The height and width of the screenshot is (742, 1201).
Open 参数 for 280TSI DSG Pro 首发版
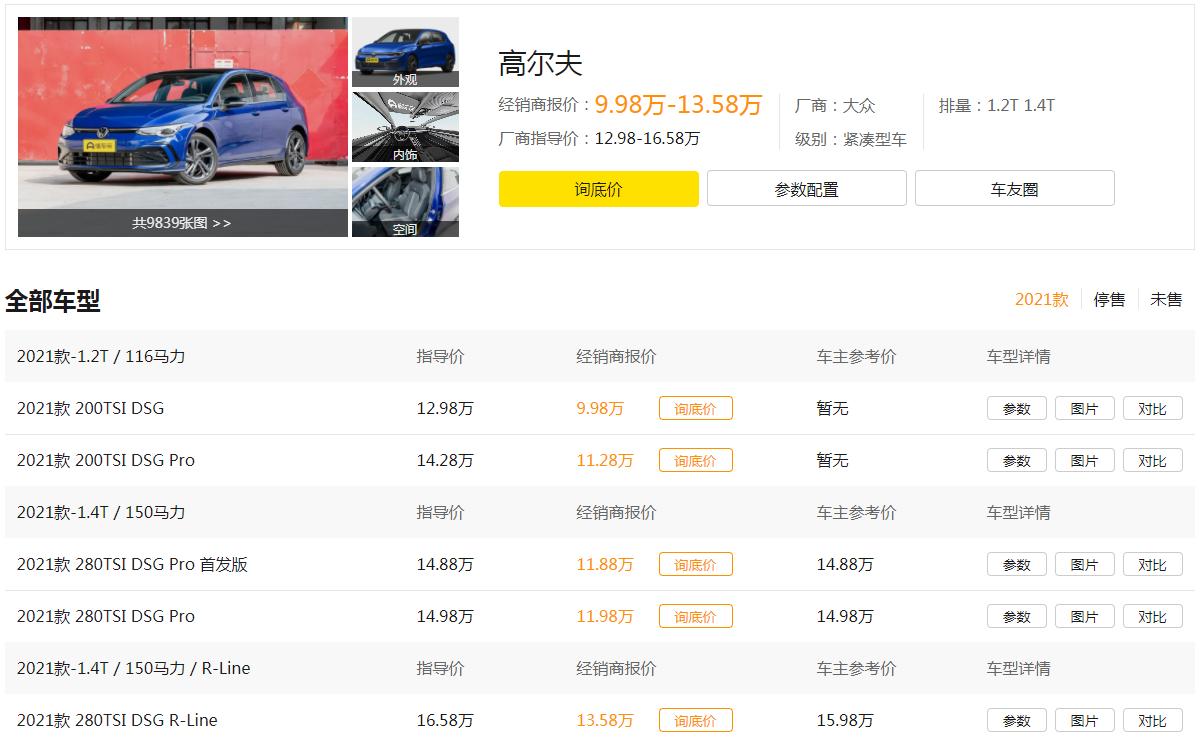[1017, 564]
